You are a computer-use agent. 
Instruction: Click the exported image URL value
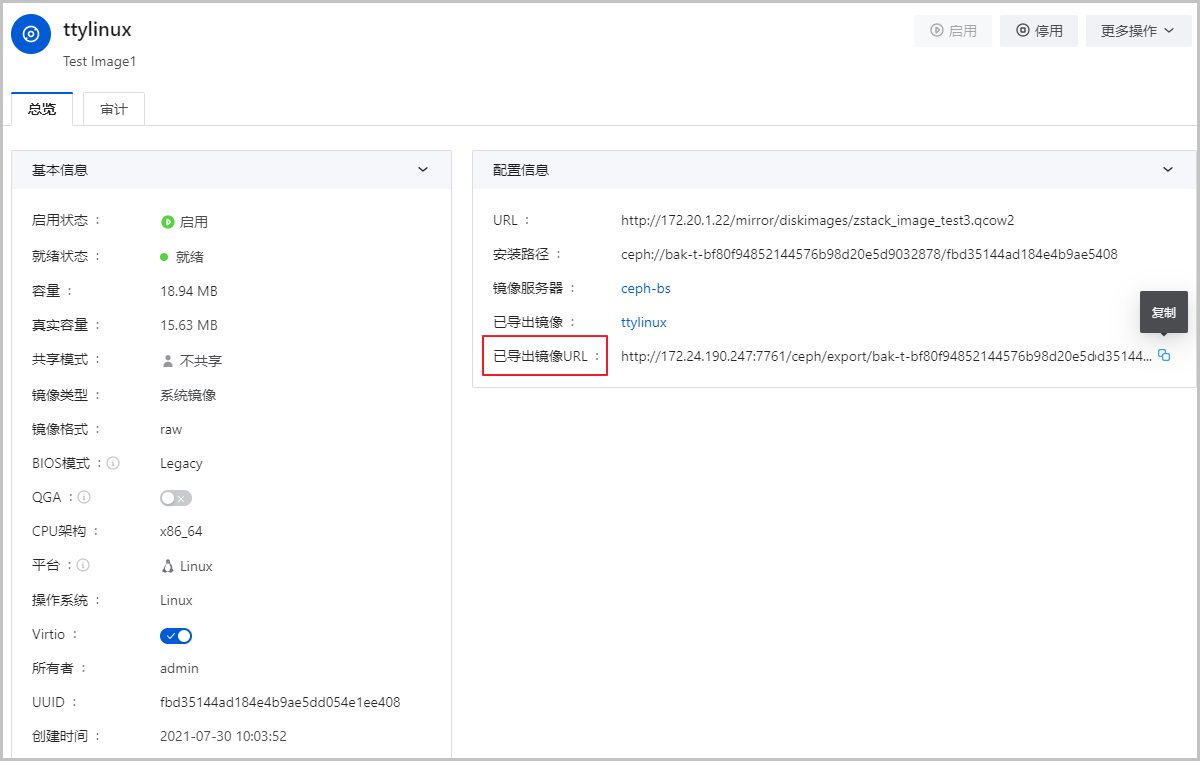click(x=886, y=356)
